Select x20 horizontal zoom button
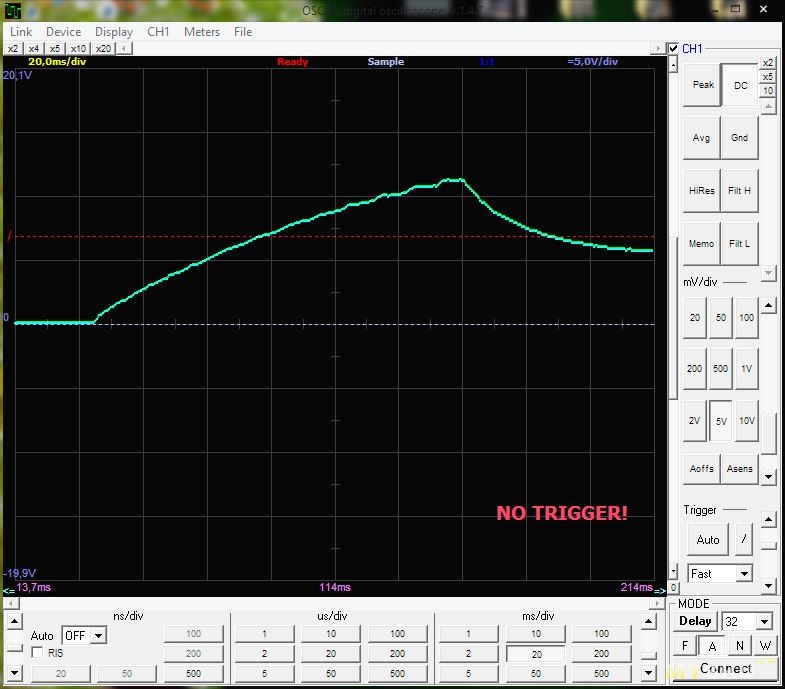 [x=103, y=49]
